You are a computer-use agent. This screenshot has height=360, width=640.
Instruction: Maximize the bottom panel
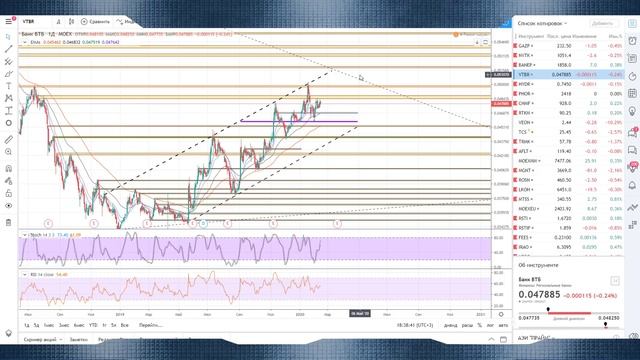tap(503, 339)
